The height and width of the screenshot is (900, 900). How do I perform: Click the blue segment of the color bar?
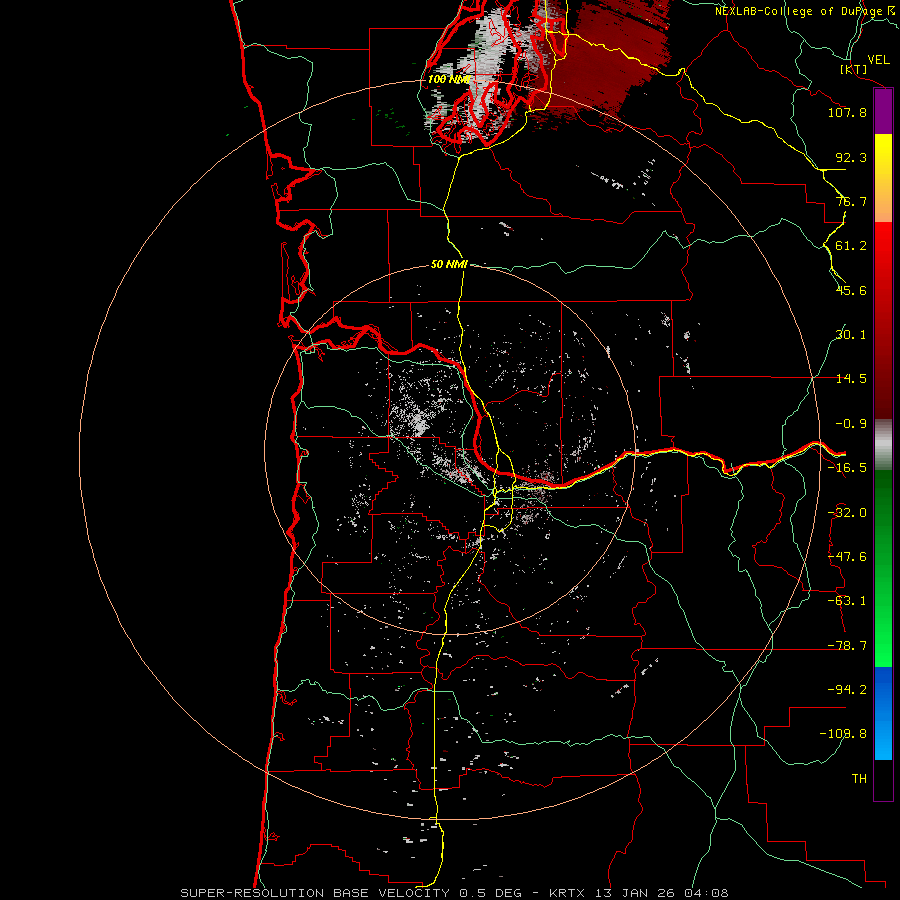(x=883, y=713)
